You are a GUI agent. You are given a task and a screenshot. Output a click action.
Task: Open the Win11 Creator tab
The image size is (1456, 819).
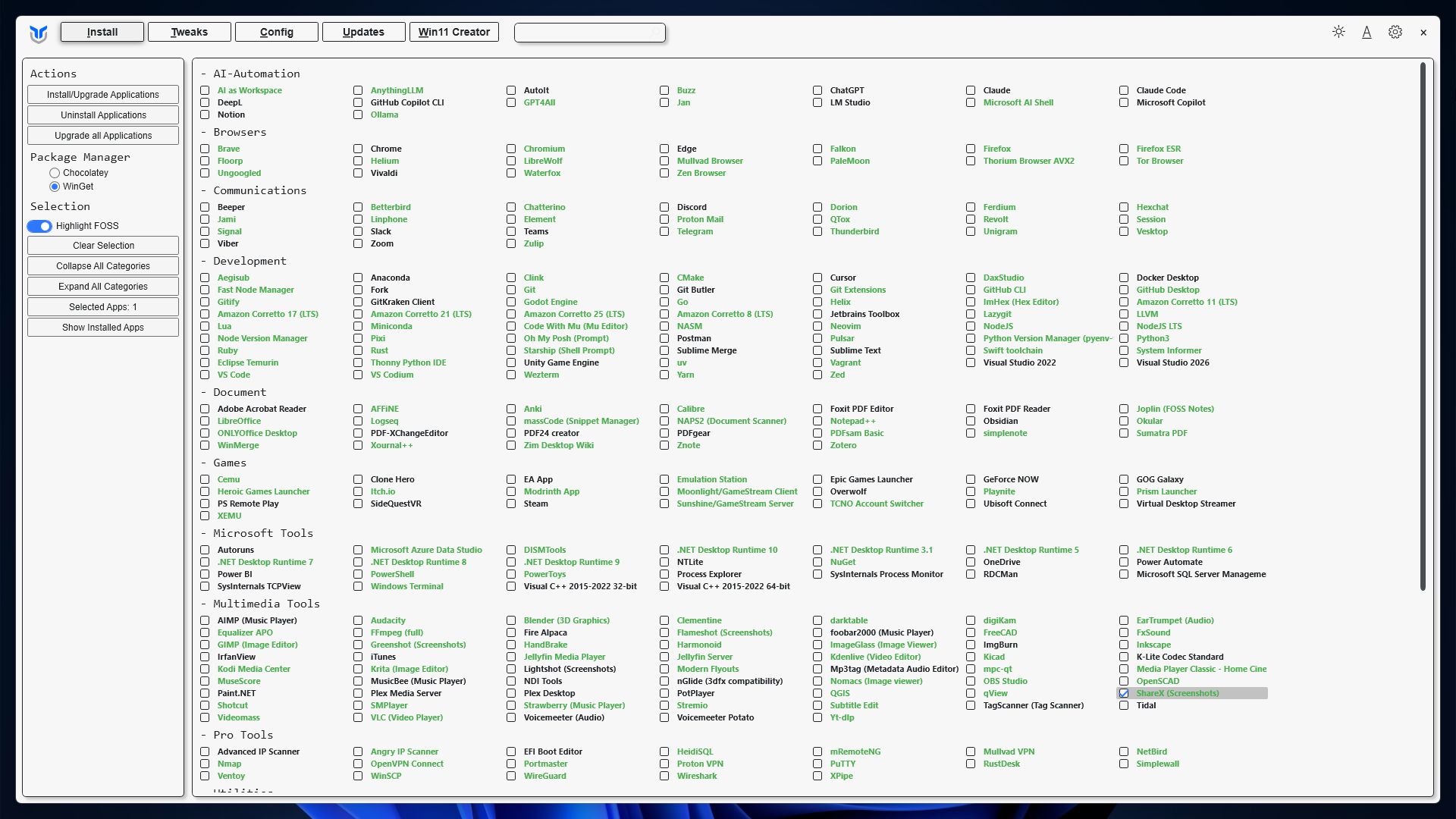coord(454,32)
